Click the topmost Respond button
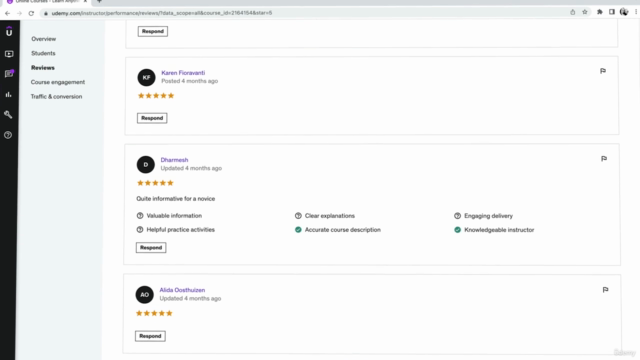 click(153, 31)
